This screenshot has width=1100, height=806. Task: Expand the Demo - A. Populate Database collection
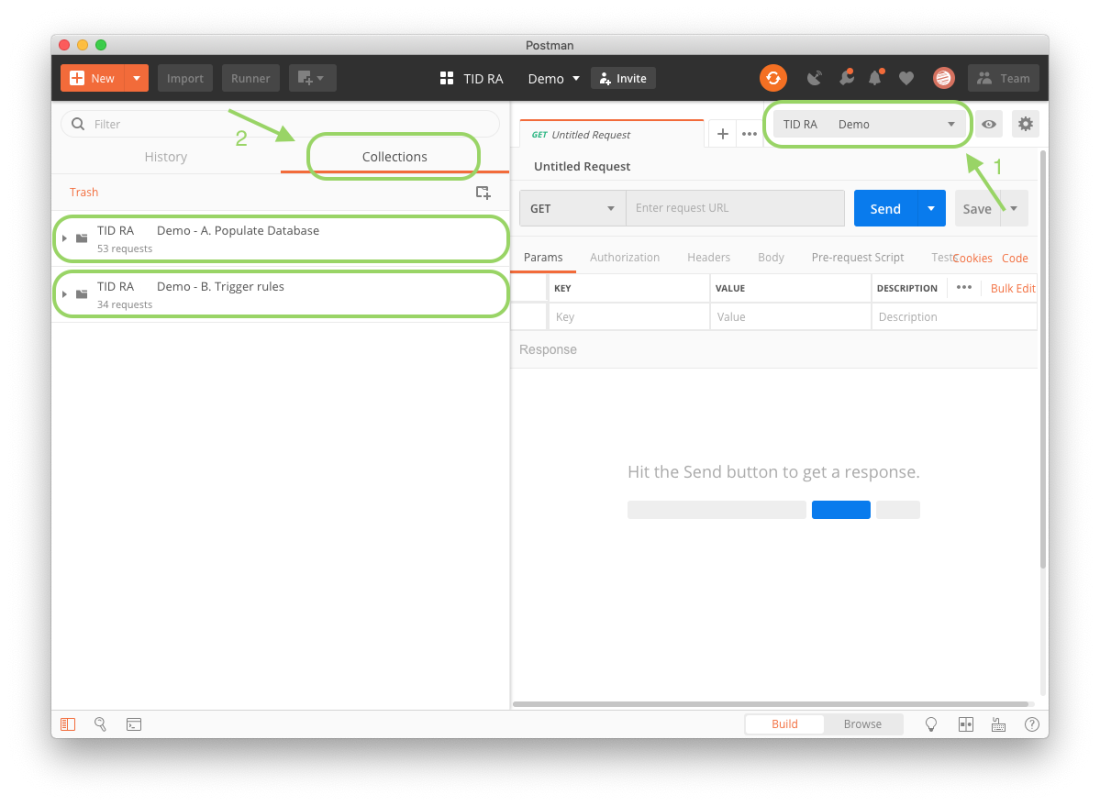[65, 239]
